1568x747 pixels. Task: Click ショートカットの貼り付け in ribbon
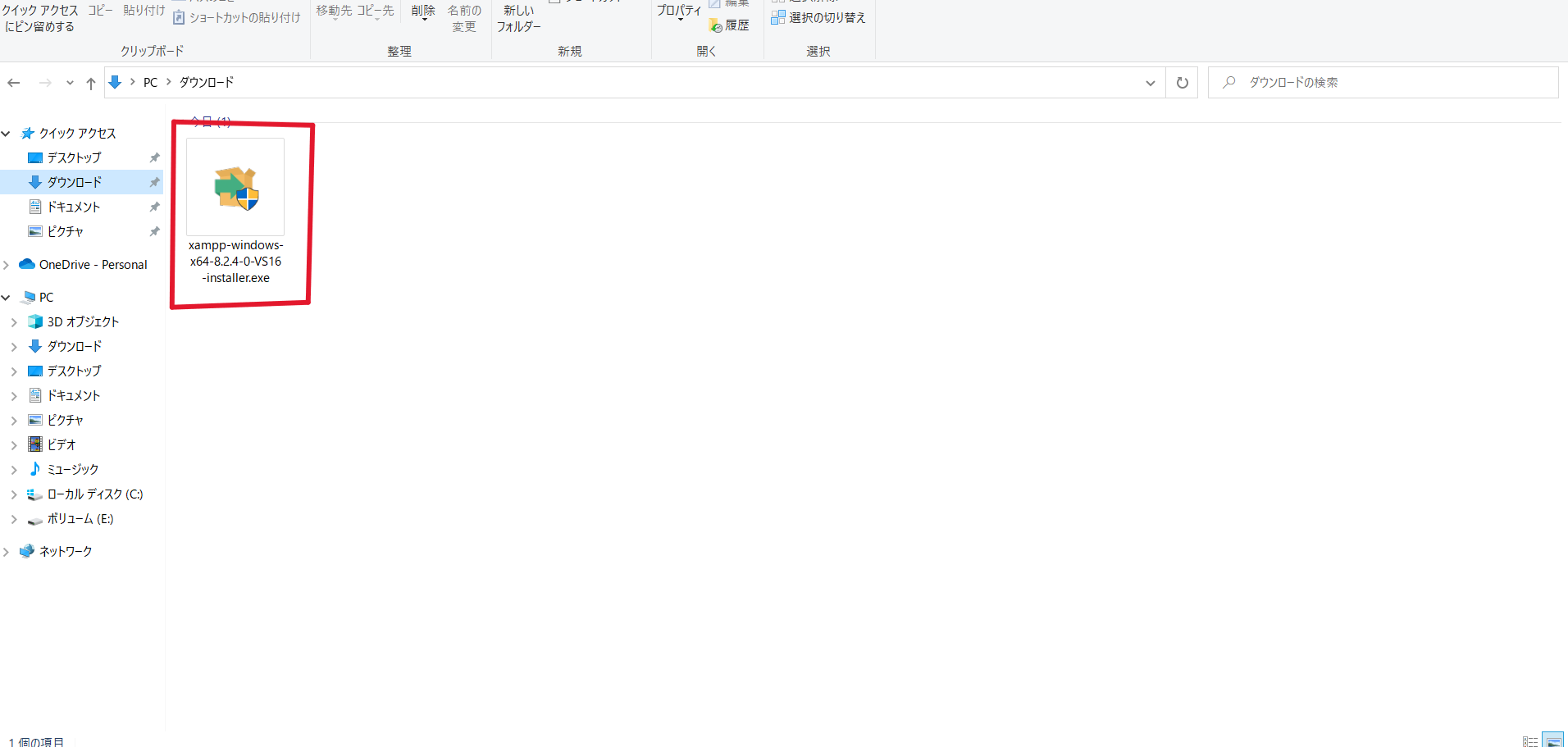coord(237,17)
